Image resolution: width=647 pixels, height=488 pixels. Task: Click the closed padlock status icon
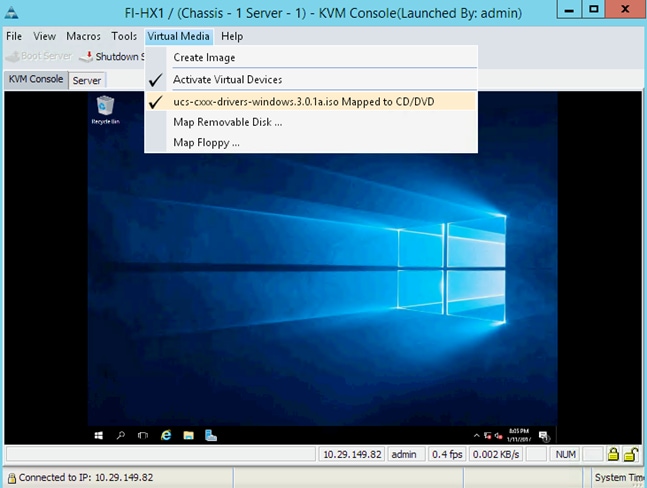point(613,454)
